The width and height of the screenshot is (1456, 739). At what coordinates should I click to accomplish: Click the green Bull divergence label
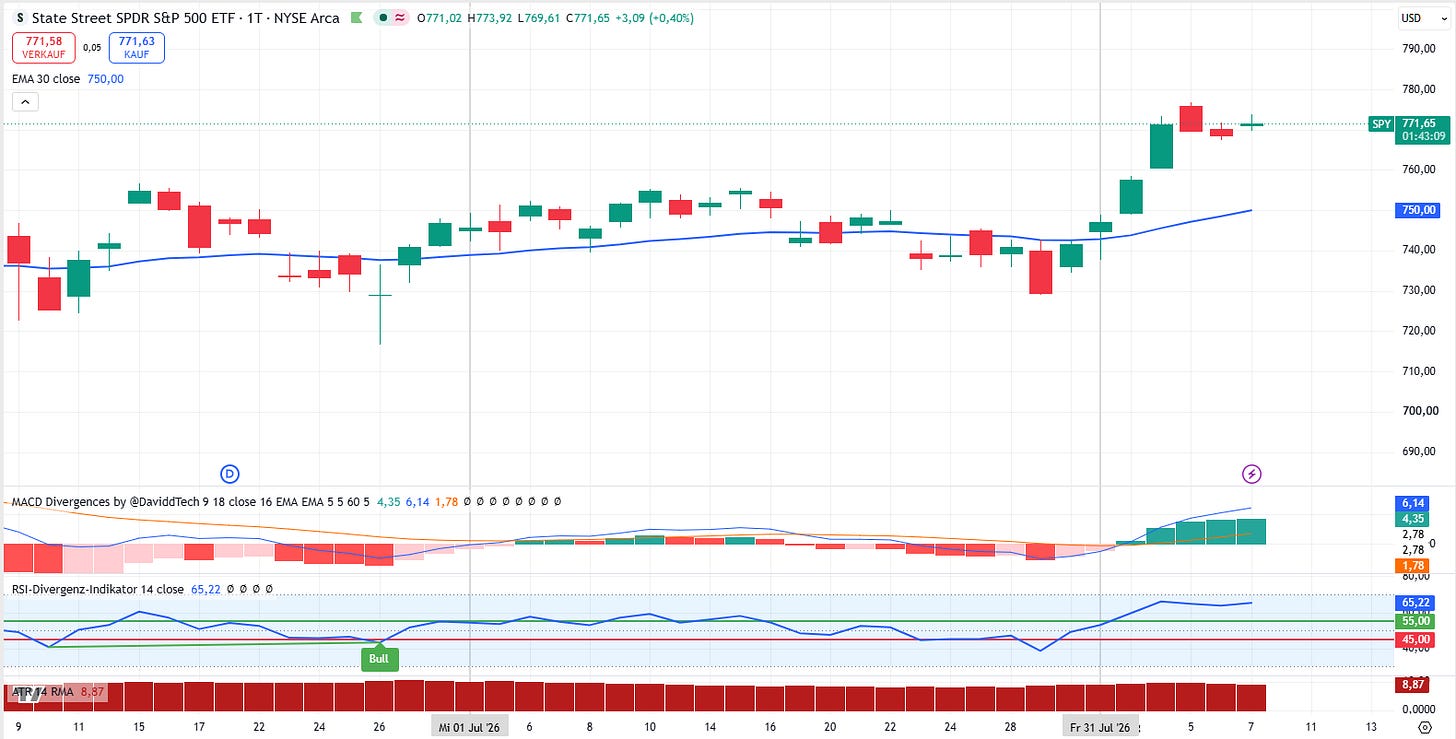point(380,659)
